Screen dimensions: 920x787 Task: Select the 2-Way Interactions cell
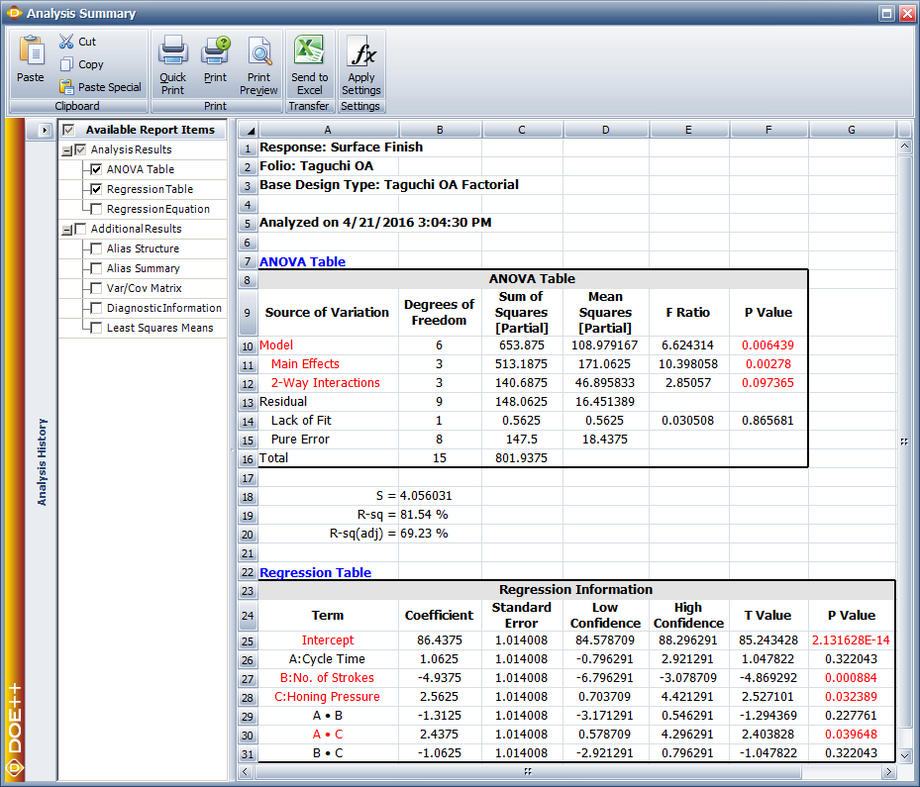[x=329, y=383]
